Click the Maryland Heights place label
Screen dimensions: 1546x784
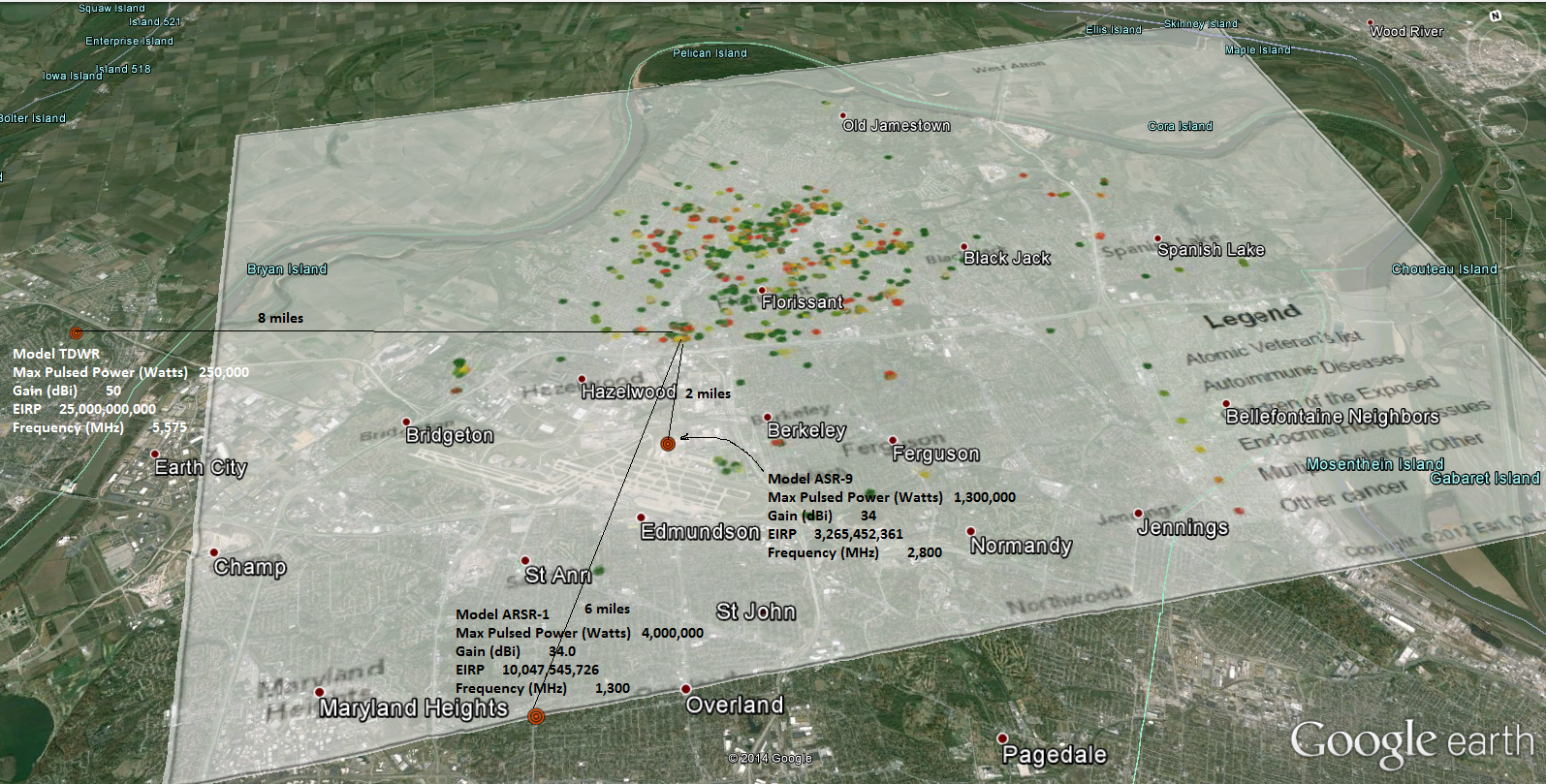(x=413, y=708)
